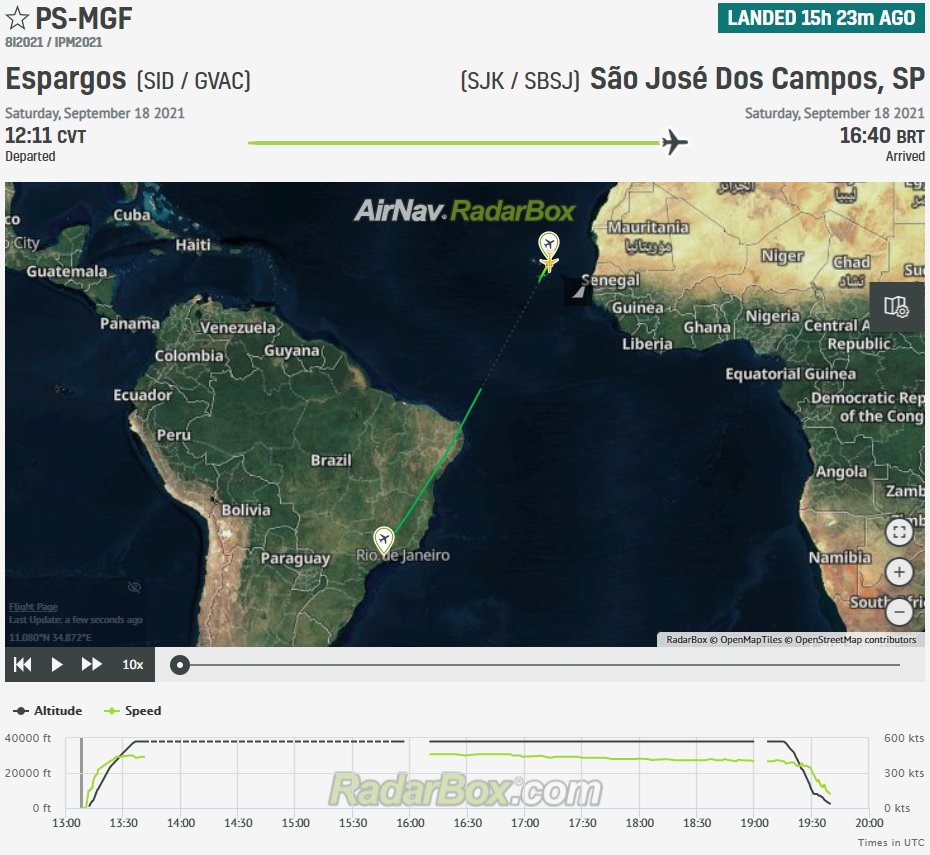Click the São José Dos Campos arrival marker
Image resolution: width=930 pixels, height=855 pixels.
point(384,540)
